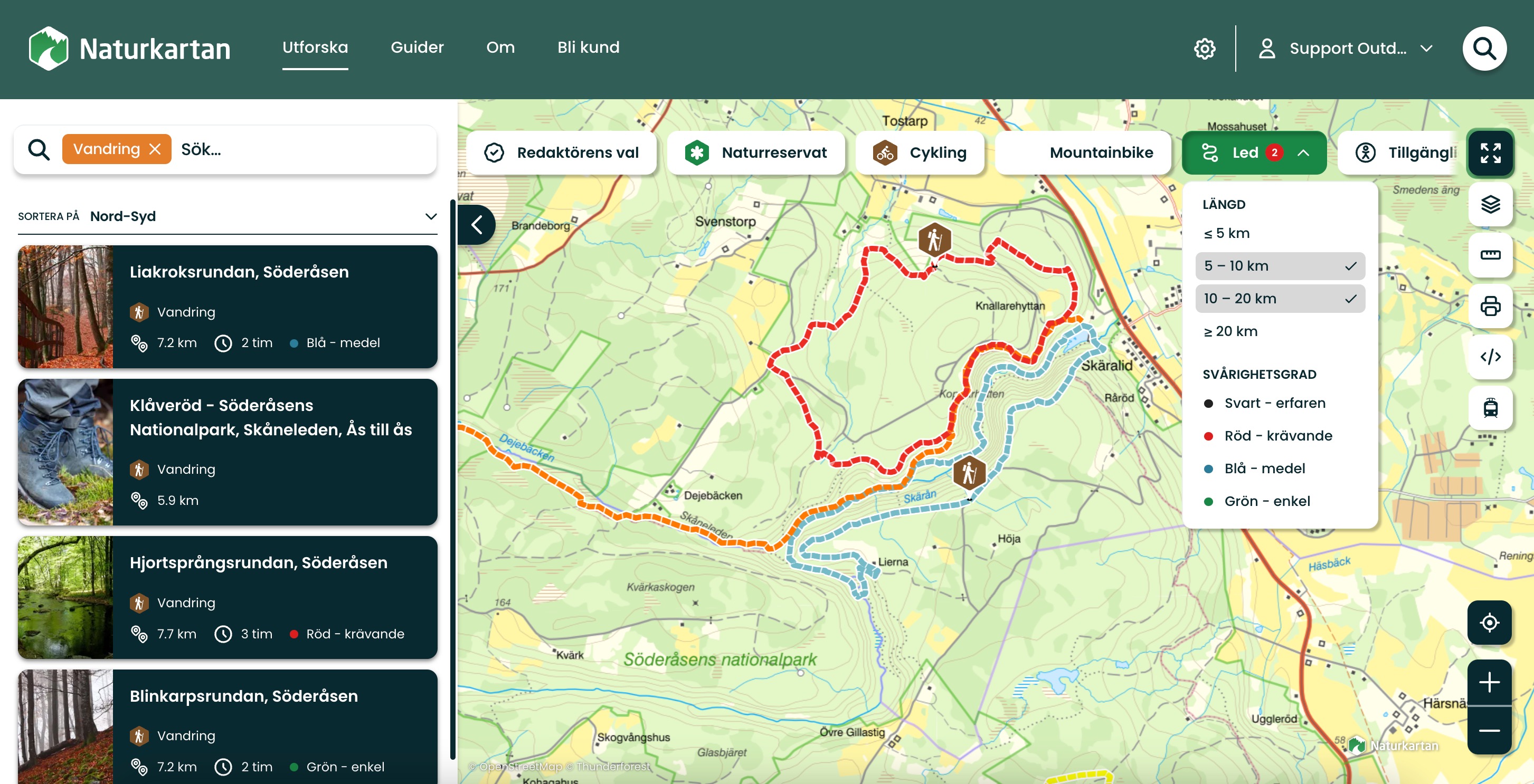This screenshot has height=784, width=1534.
Task: Click the user account icon
Action: click(1266, 48)
